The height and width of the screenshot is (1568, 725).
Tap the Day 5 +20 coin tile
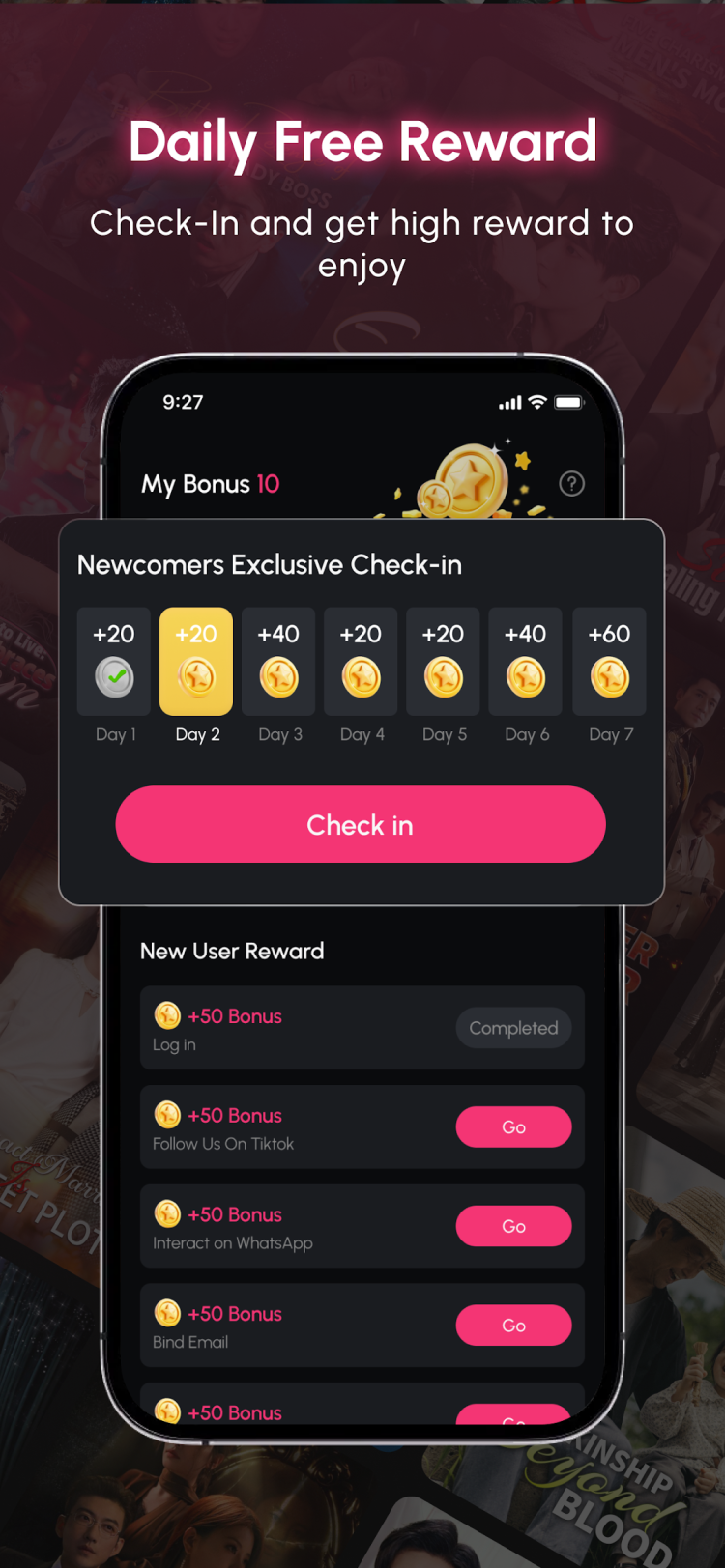443,661
